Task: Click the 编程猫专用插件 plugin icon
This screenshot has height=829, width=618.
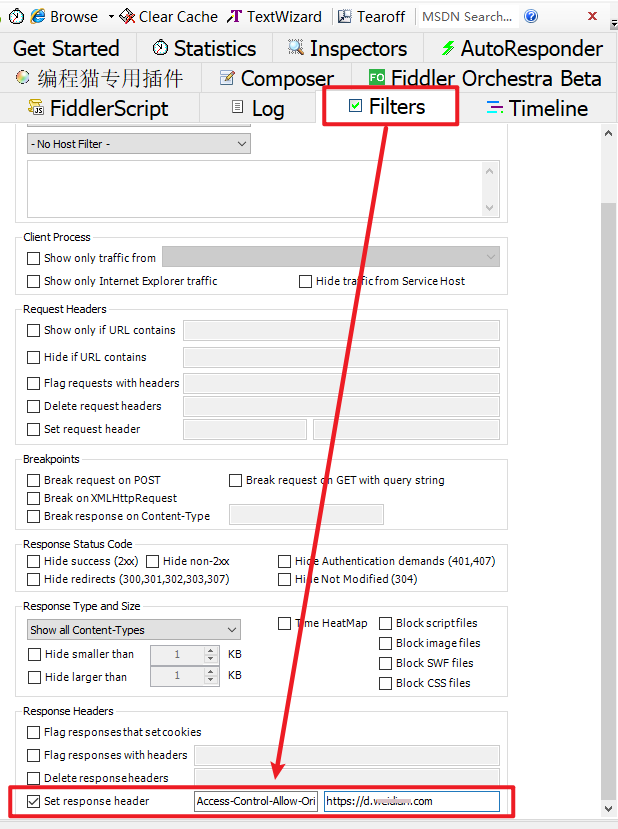Action: [x=23, y=78]
